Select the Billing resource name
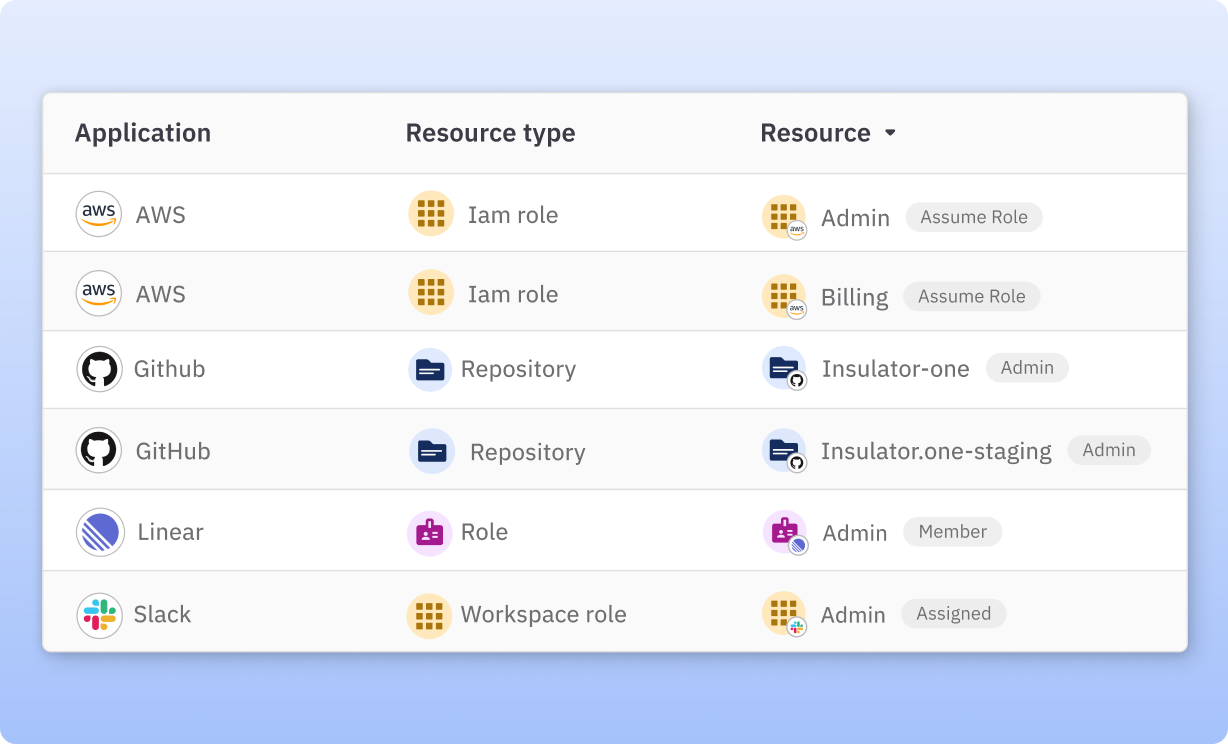The height and width of the screenshot is (744, 1228). tap(854, 297)
